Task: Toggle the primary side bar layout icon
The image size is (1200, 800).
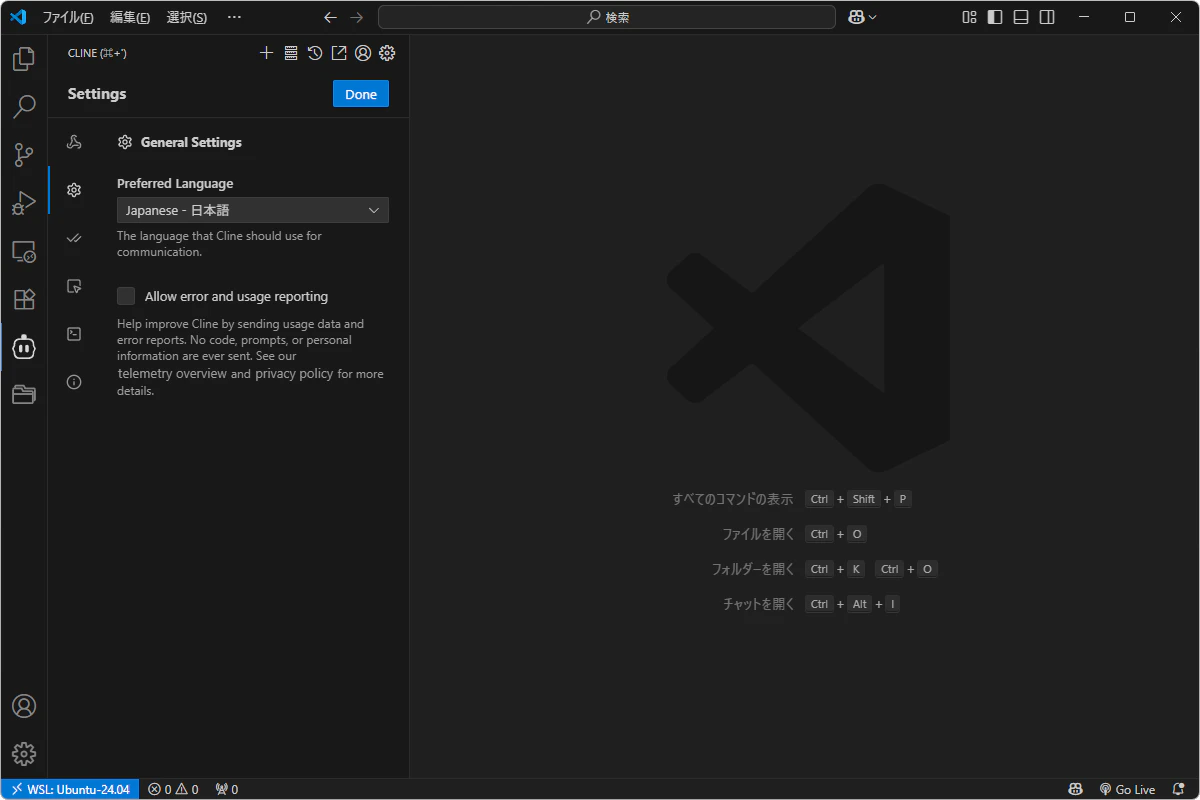Action: tap(995, 17)
